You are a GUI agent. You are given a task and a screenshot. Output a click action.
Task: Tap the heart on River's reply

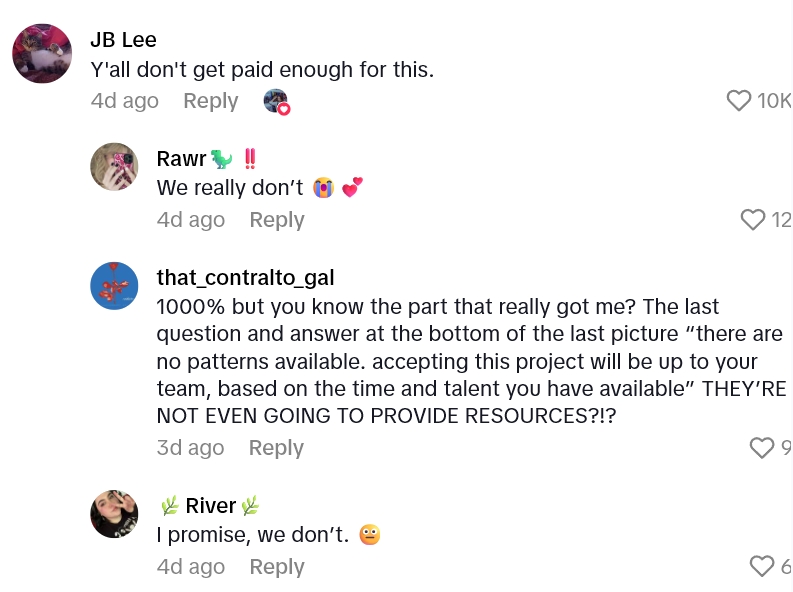point(762,567)
